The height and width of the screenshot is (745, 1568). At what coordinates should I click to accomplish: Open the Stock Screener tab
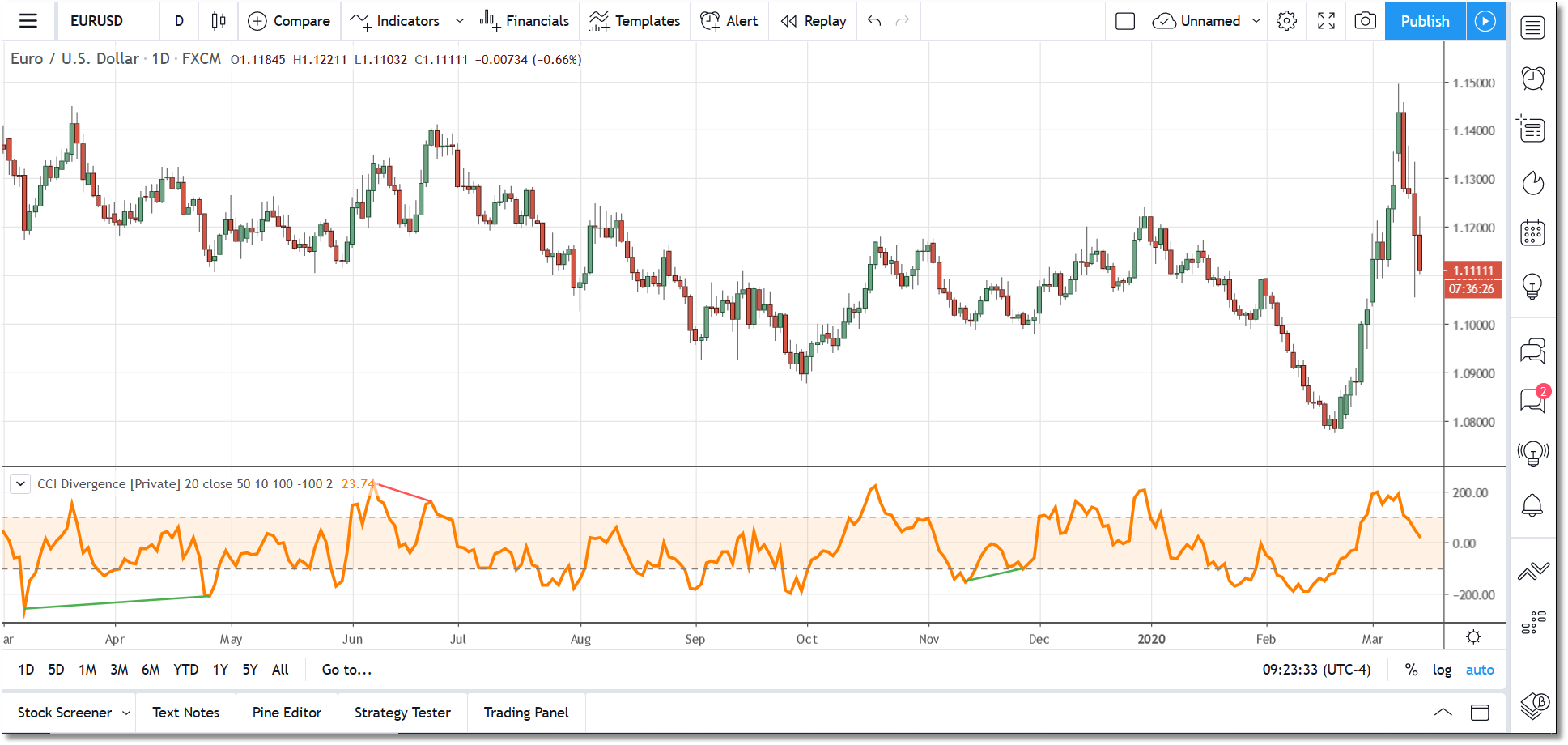65,713
